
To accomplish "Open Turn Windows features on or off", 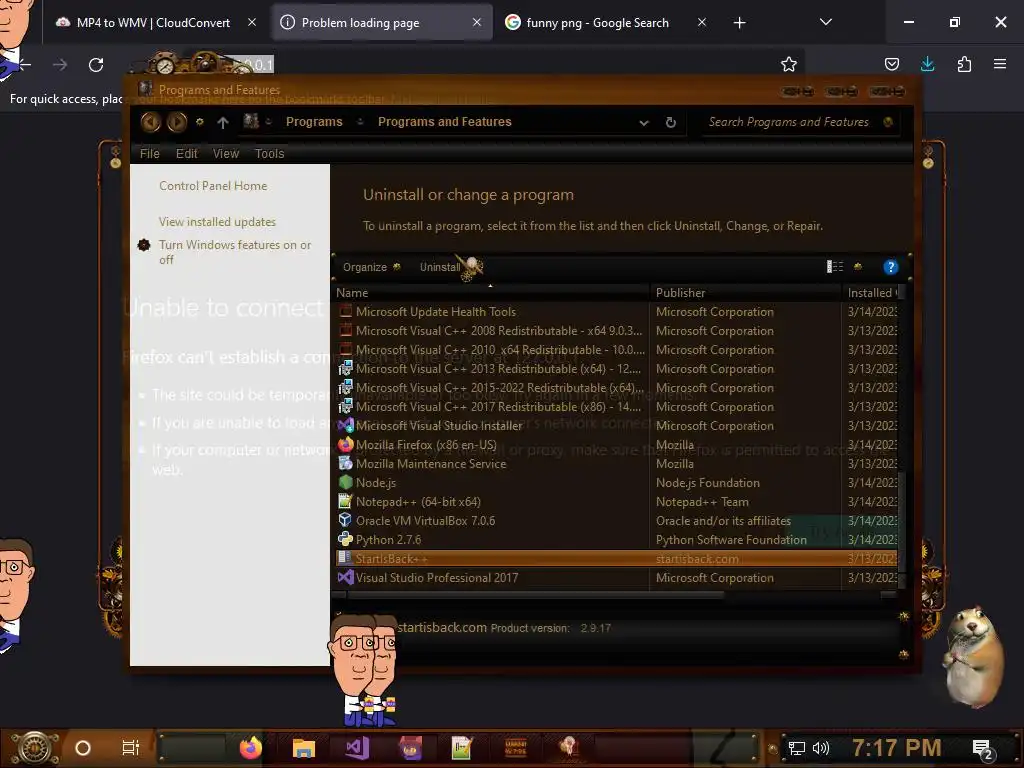I will 235,252.
